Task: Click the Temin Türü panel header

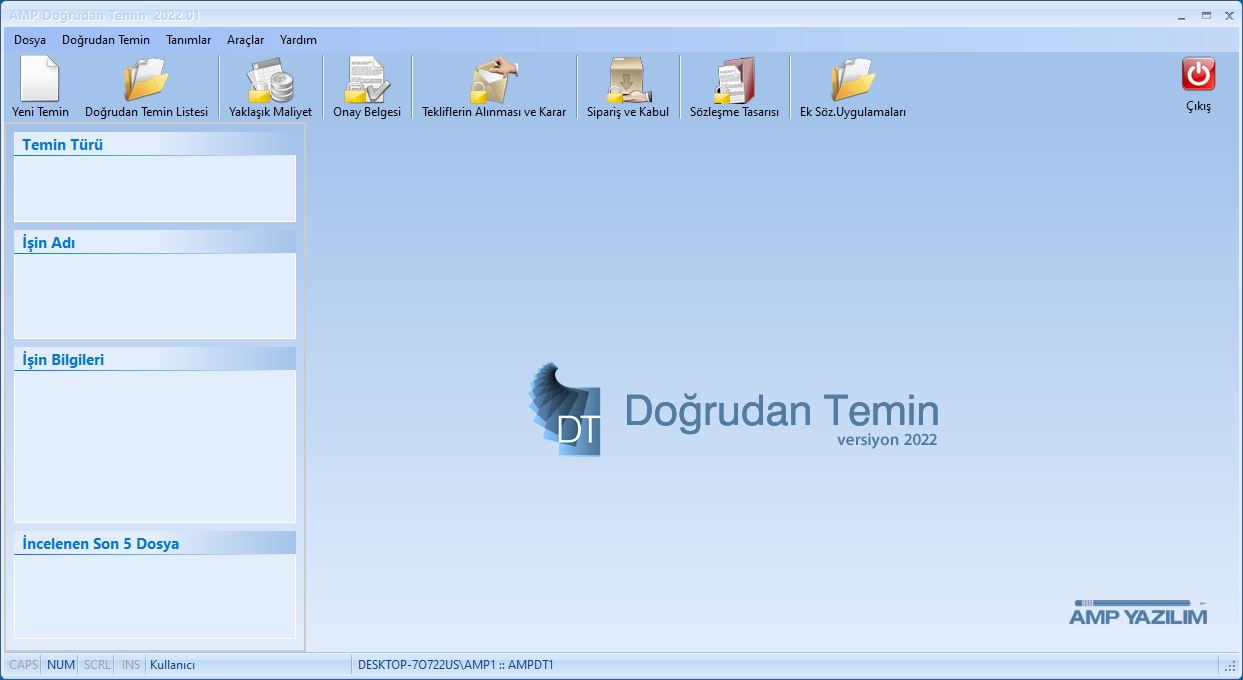Action: point(155,144)
